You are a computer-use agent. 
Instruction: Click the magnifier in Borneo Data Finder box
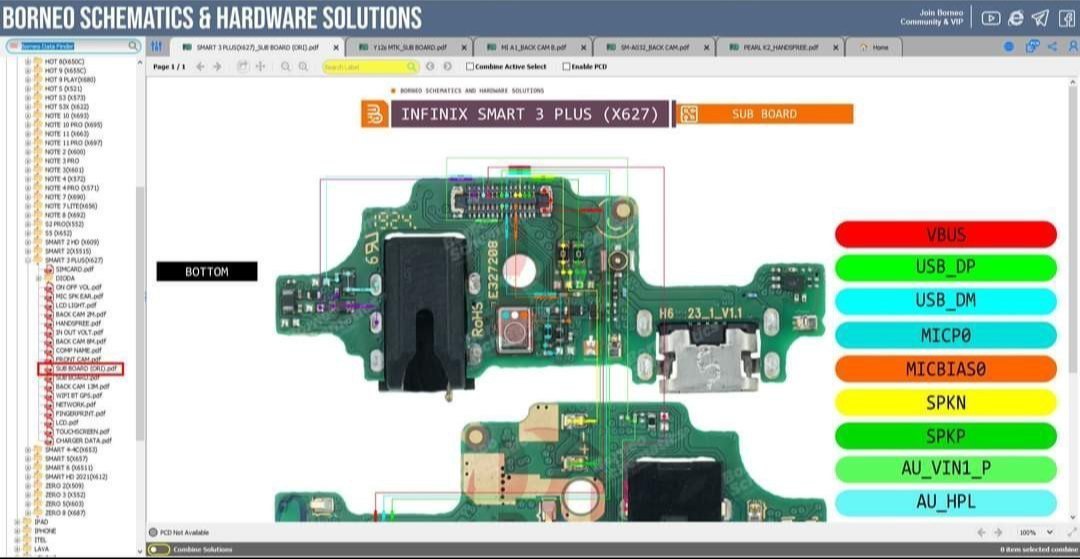coord(134,46)
